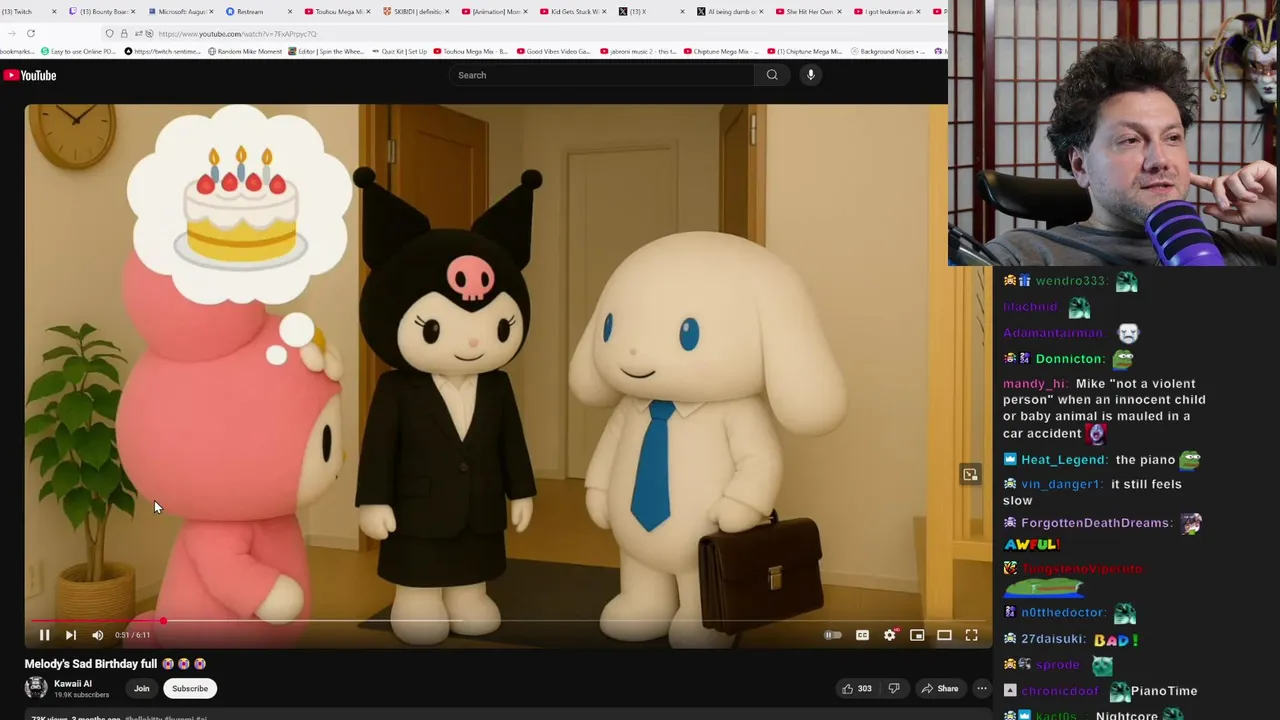Screen dimensions: 1280x720
Task: Click the YouTube search field
Action: coord(601,75)
